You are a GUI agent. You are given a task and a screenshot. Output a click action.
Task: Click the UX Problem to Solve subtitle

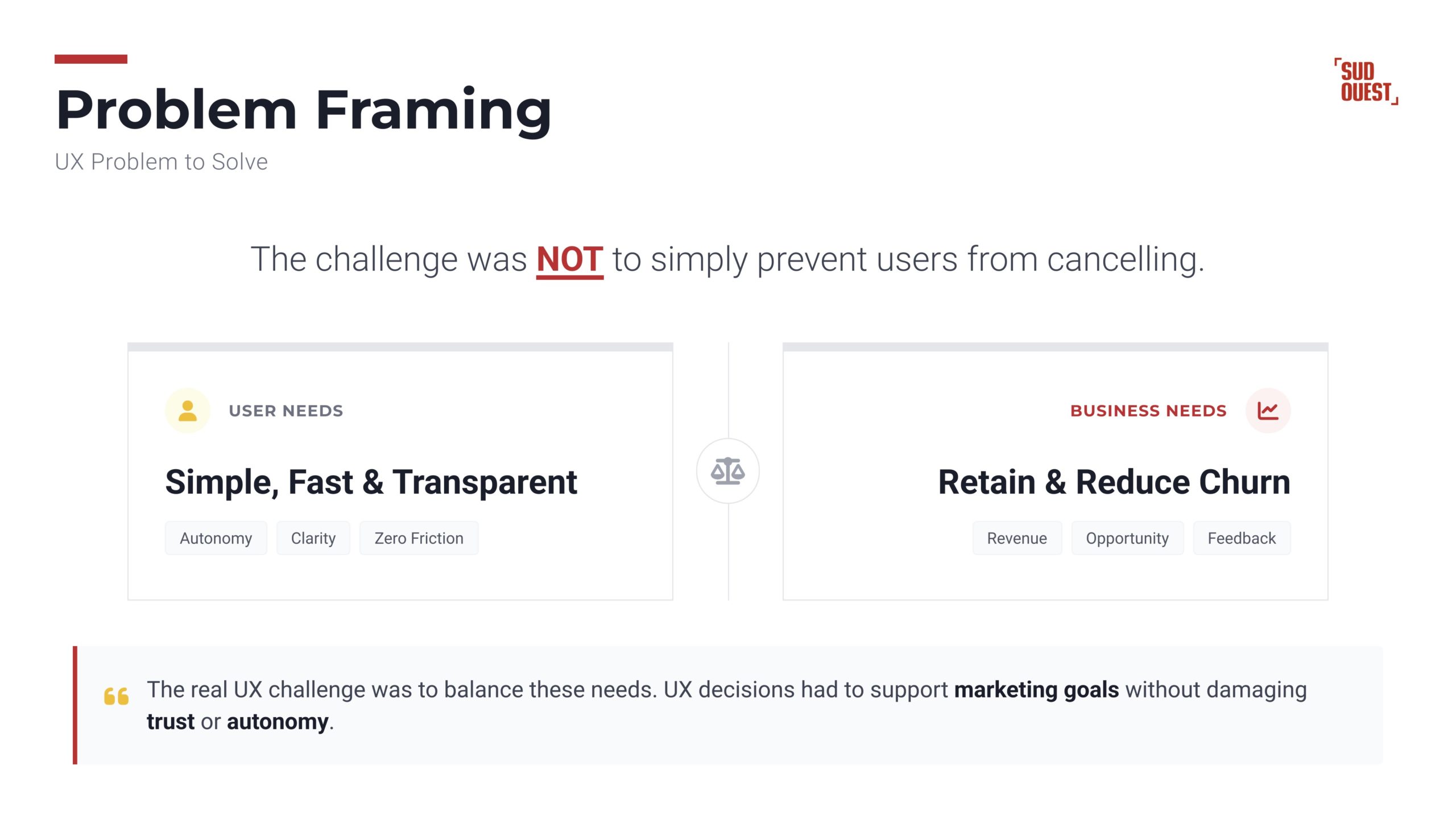[x=162, y=162]
